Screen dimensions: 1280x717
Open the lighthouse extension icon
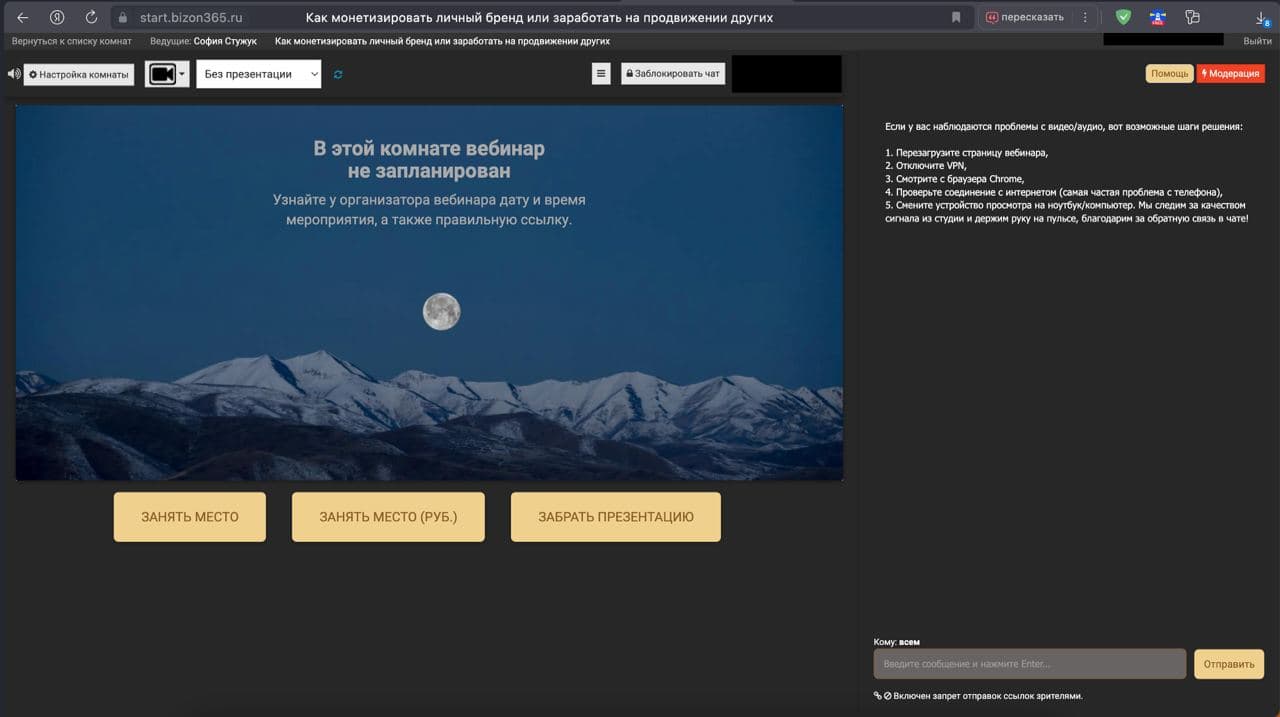pos(1158,17)
